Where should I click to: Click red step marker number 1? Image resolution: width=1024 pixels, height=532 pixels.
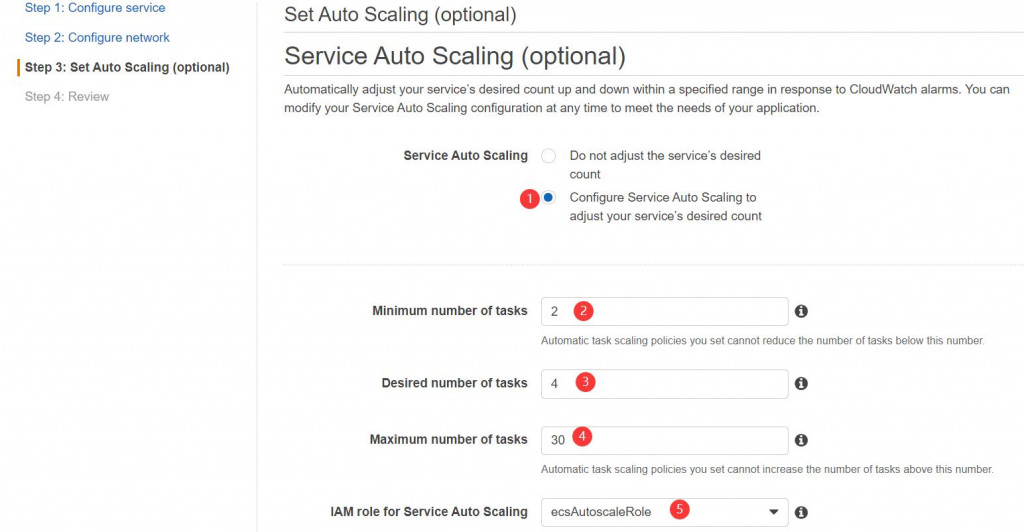pos(529,198)
